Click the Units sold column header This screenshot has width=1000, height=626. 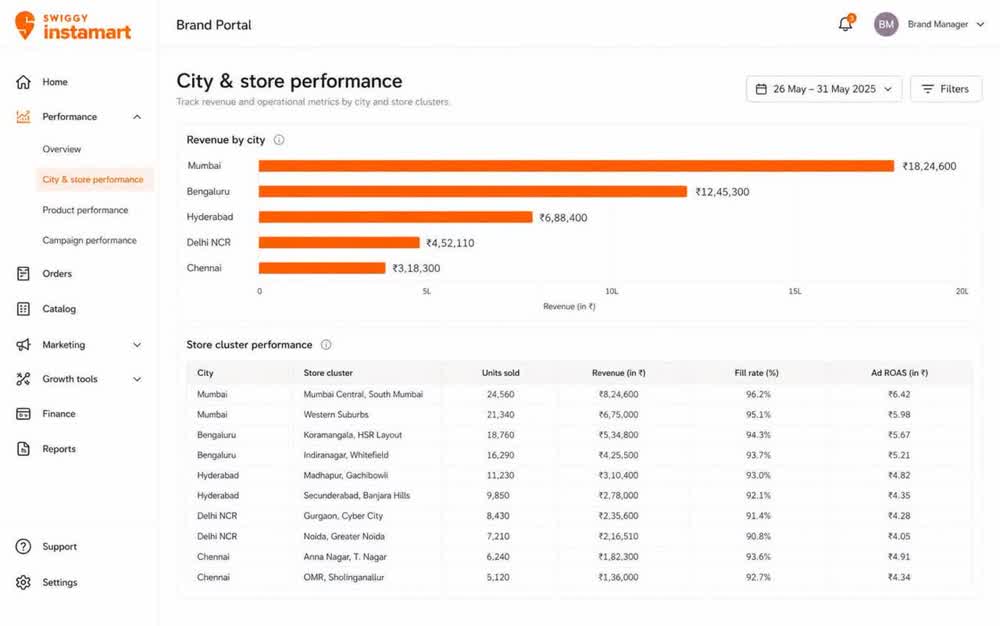coord(501,373)
